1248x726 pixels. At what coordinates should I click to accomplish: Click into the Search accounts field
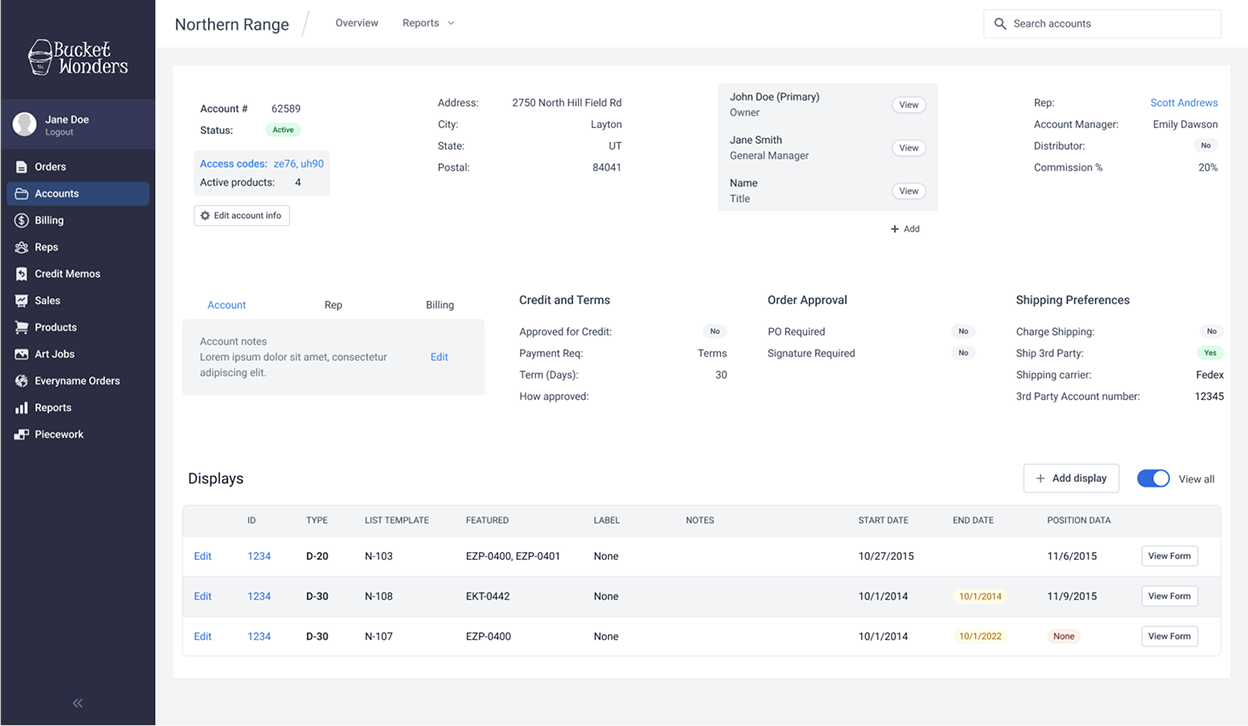point(1102,24)
